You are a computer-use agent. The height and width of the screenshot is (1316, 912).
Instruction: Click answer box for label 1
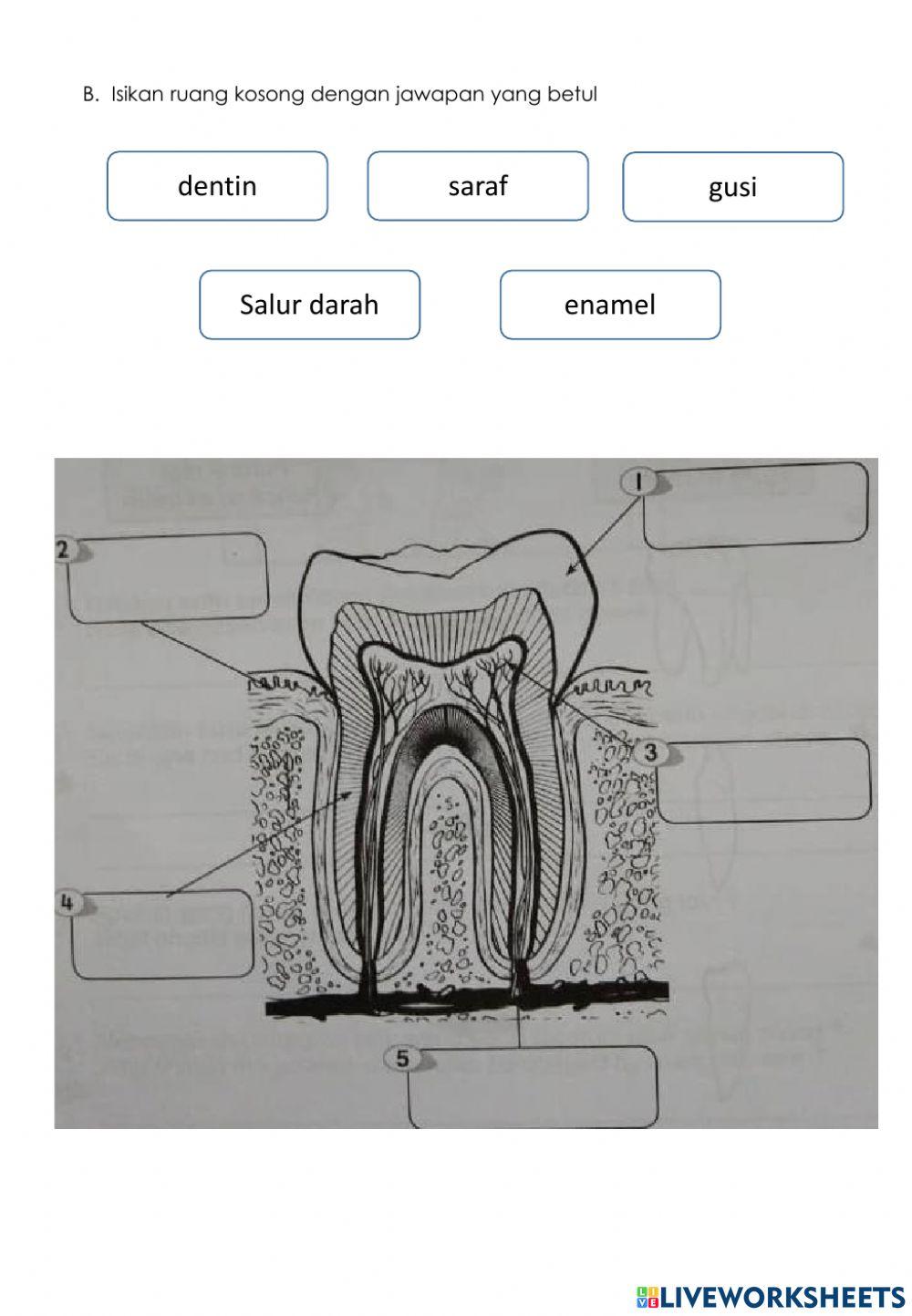pos(756,505)
